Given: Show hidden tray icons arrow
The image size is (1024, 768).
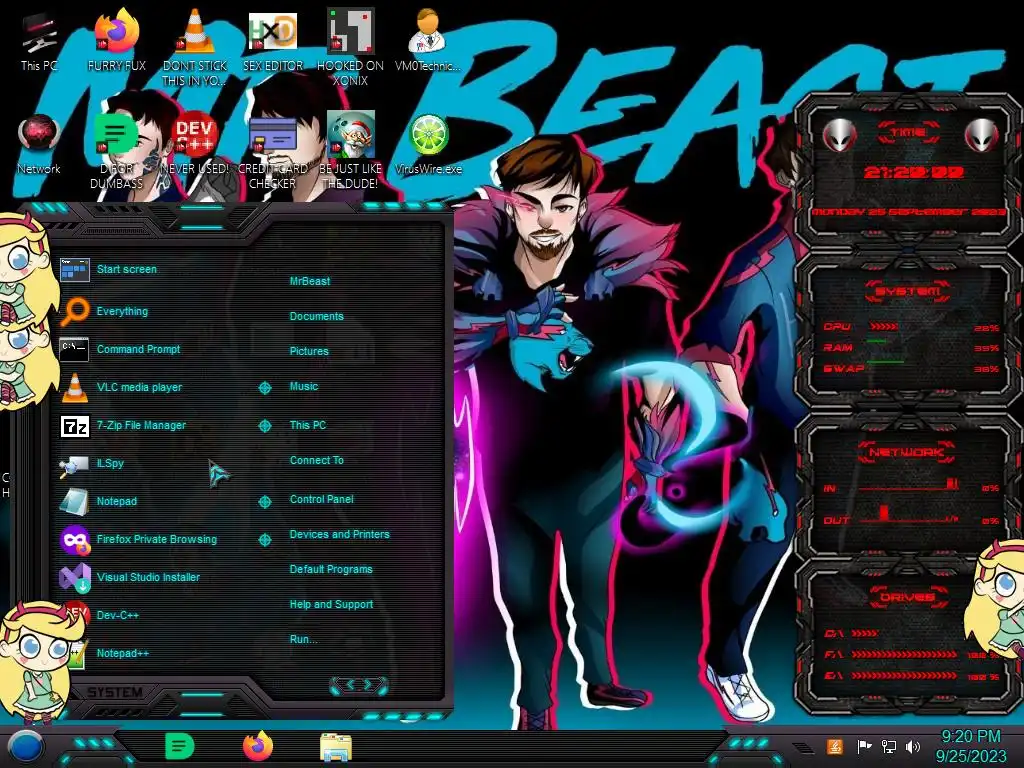Looking at the screenshot, I should tap(803, 748).
